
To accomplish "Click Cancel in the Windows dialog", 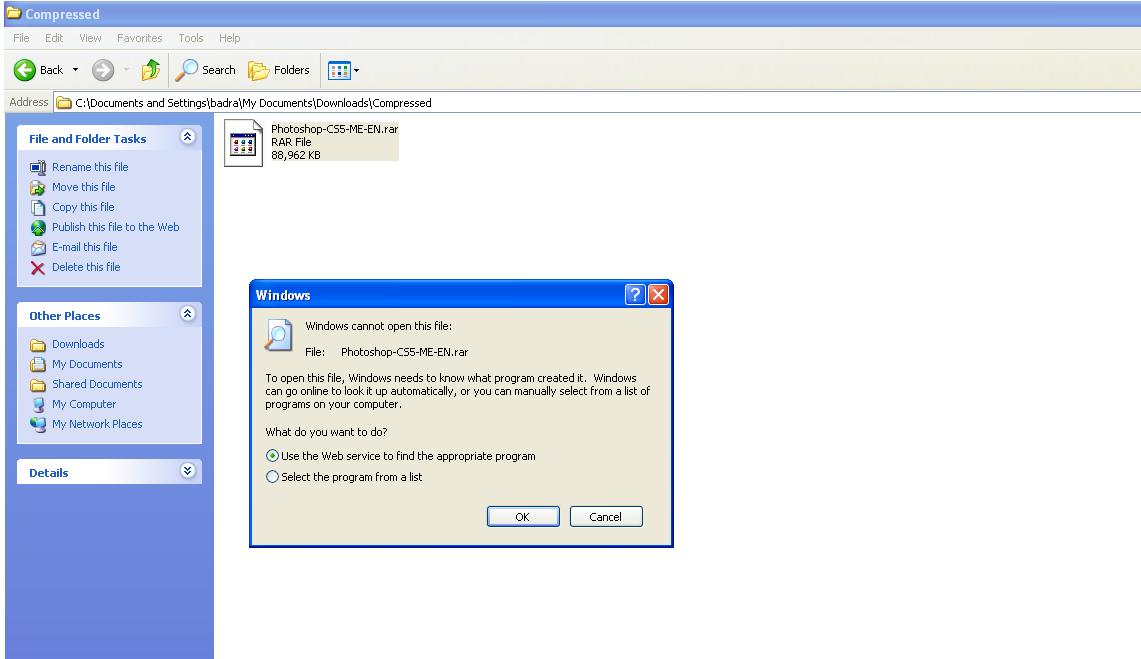I will 606,516.
